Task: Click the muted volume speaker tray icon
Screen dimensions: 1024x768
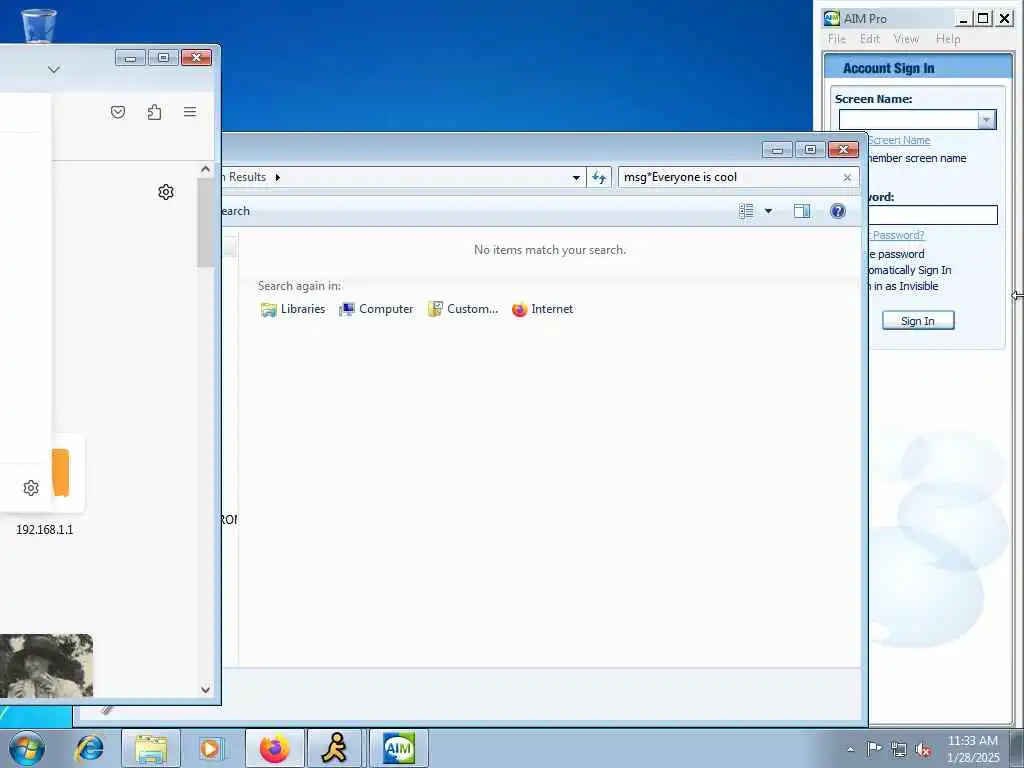Action: [923, 750]
